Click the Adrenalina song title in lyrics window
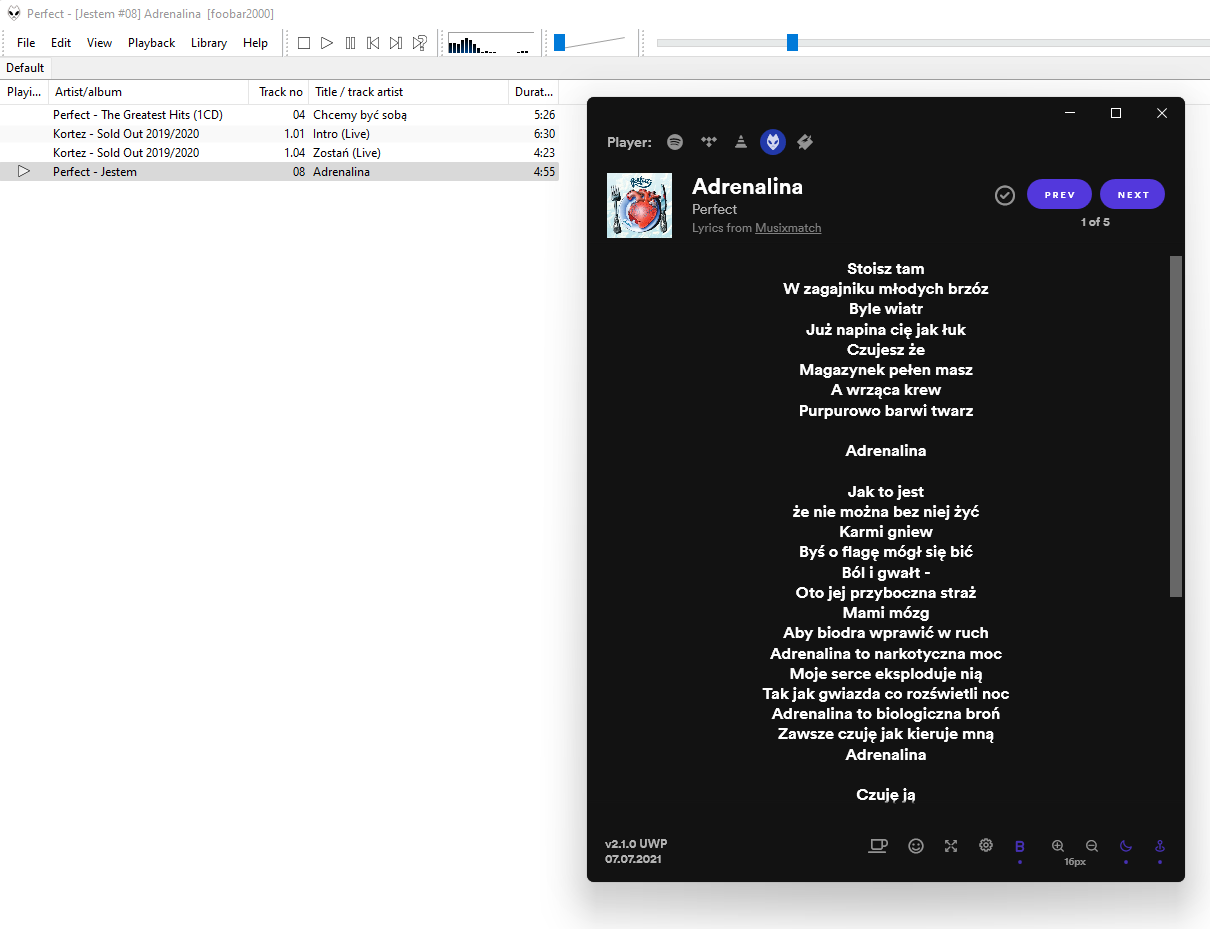 click(747, 186)
